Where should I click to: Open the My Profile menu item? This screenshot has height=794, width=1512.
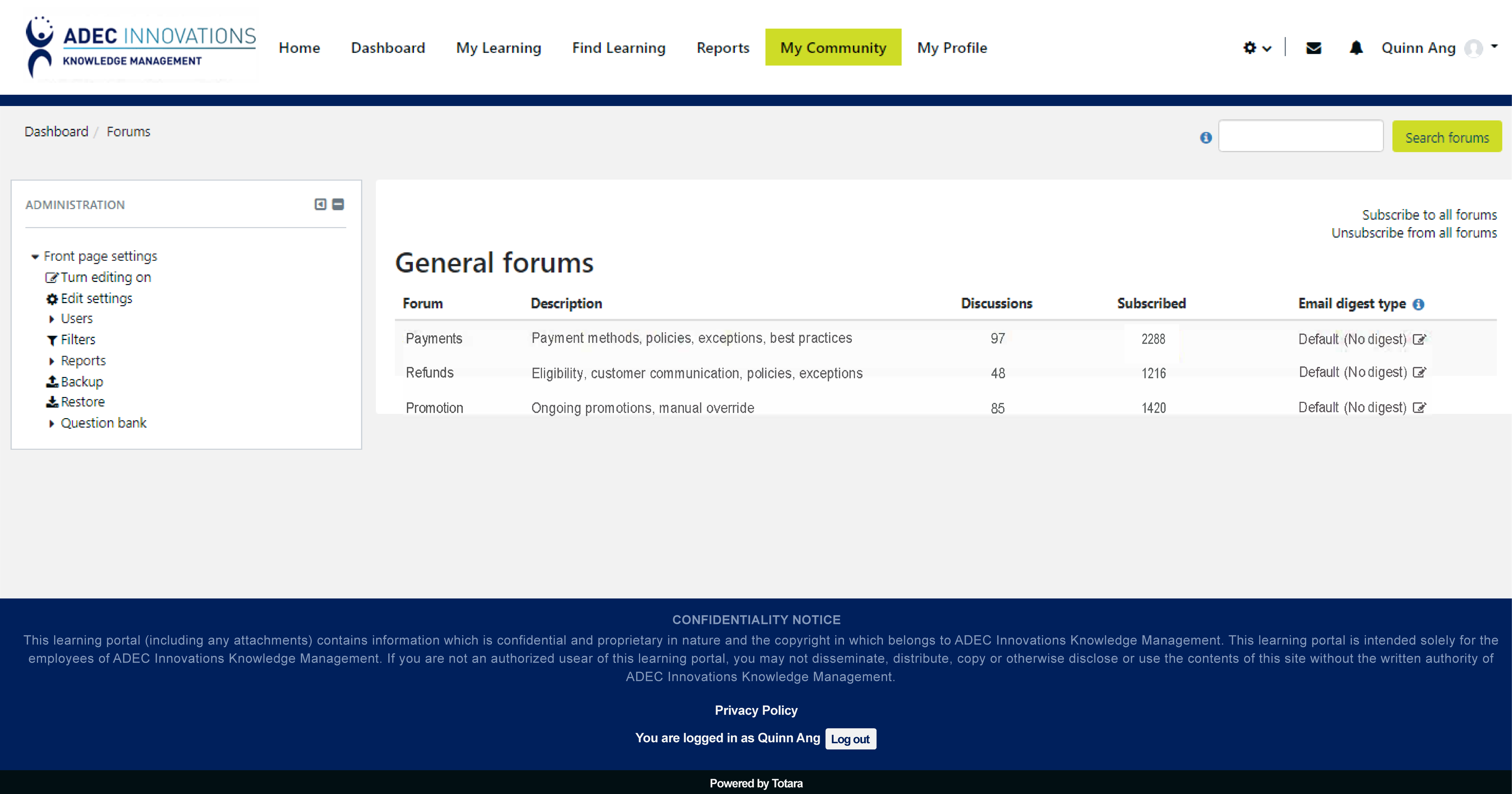[x=952, y=48]
